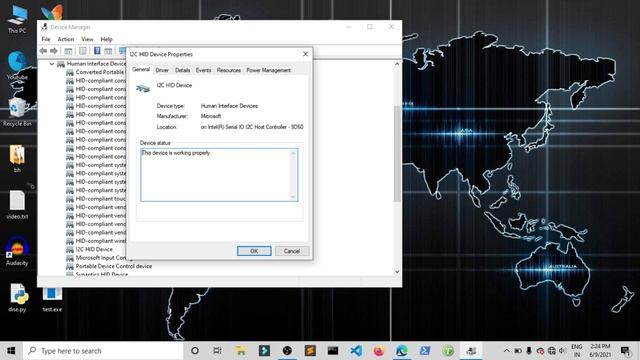Click the ENG IN language indicator
Image resolution: width=640 pixels, height=360 pixels.
[x=577, y=351]
